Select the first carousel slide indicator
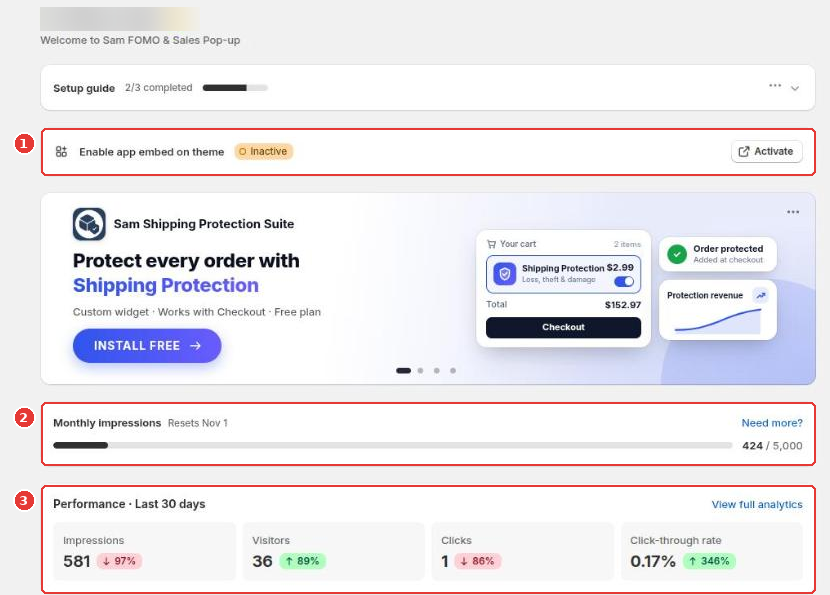The width and height of the screenshot is (830, 595). pyautogui.click(x=403, y=371)
